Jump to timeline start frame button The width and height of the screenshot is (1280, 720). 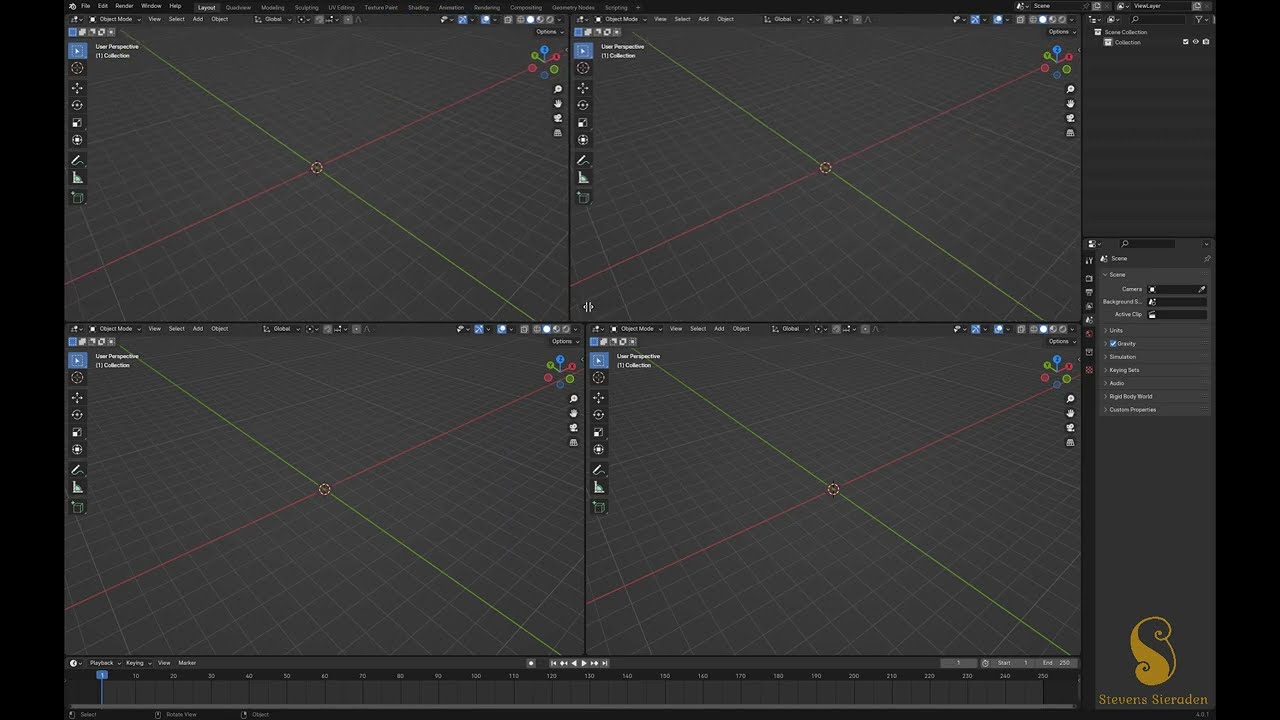[553, 663]
